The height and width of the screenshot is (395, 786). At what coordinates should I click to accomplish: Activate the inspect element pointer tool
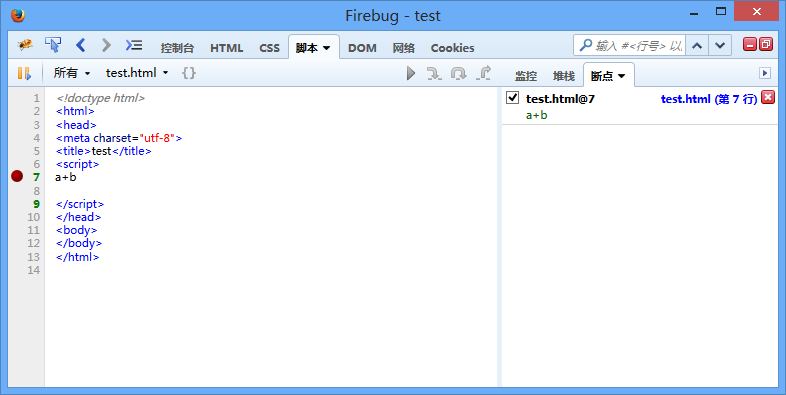point(53,45)
